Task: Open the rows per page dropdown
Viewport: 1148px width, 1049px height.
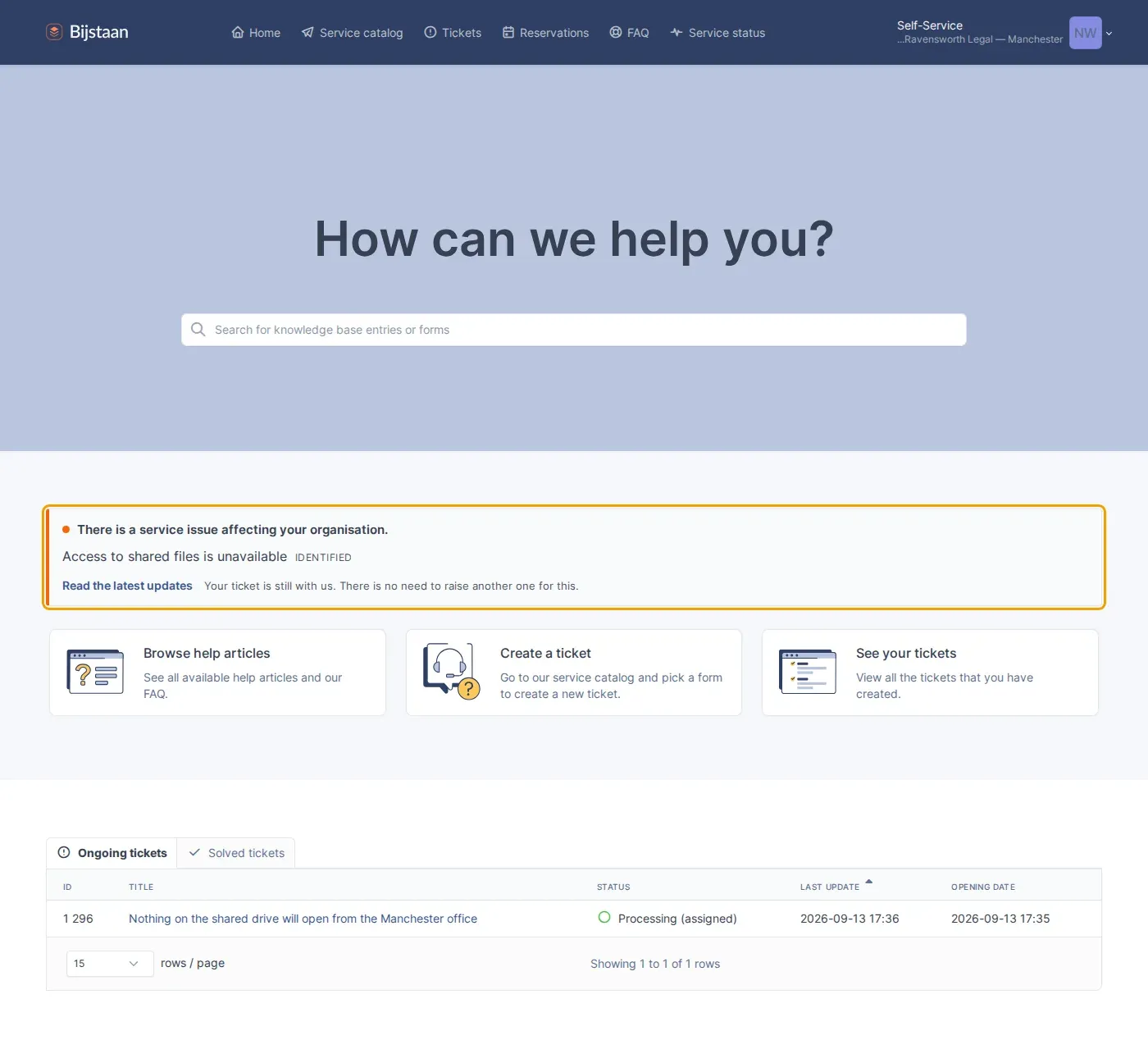Action: click(110, 964)
